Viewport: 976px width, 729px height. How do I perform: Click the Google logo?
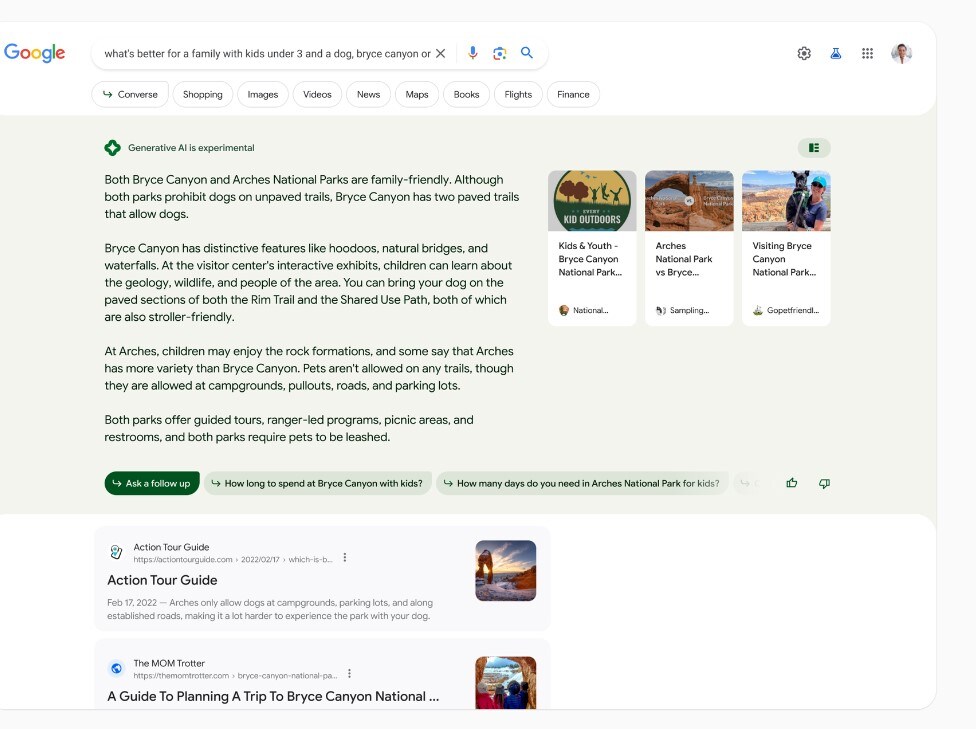tap(34, 53)
